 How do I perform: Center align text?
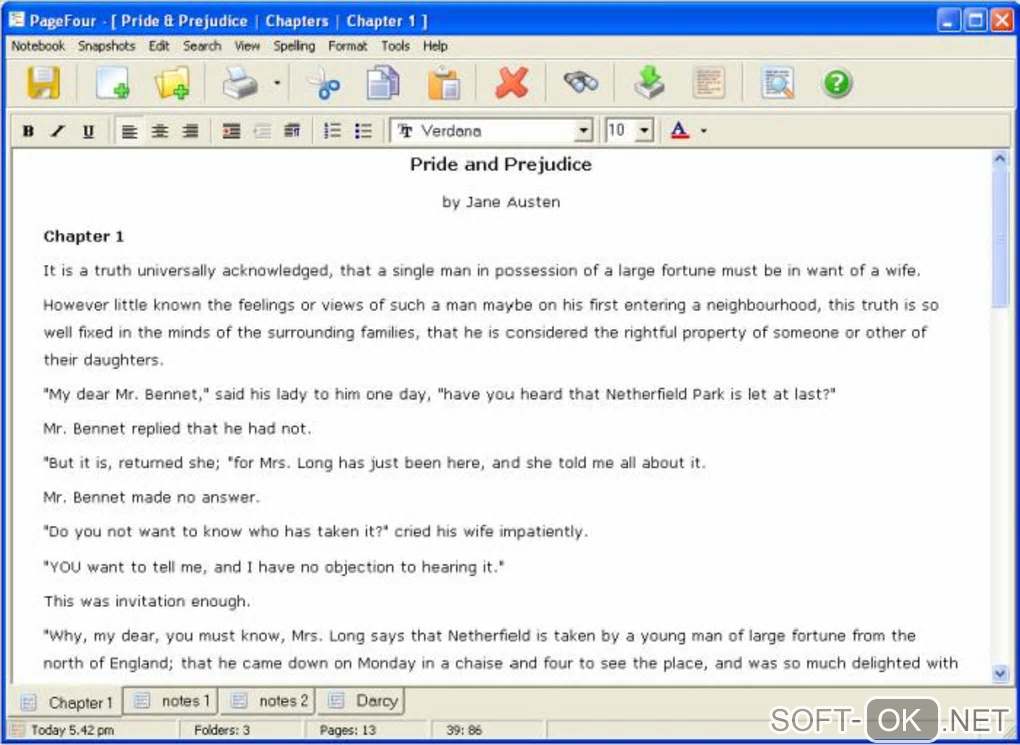160,131
